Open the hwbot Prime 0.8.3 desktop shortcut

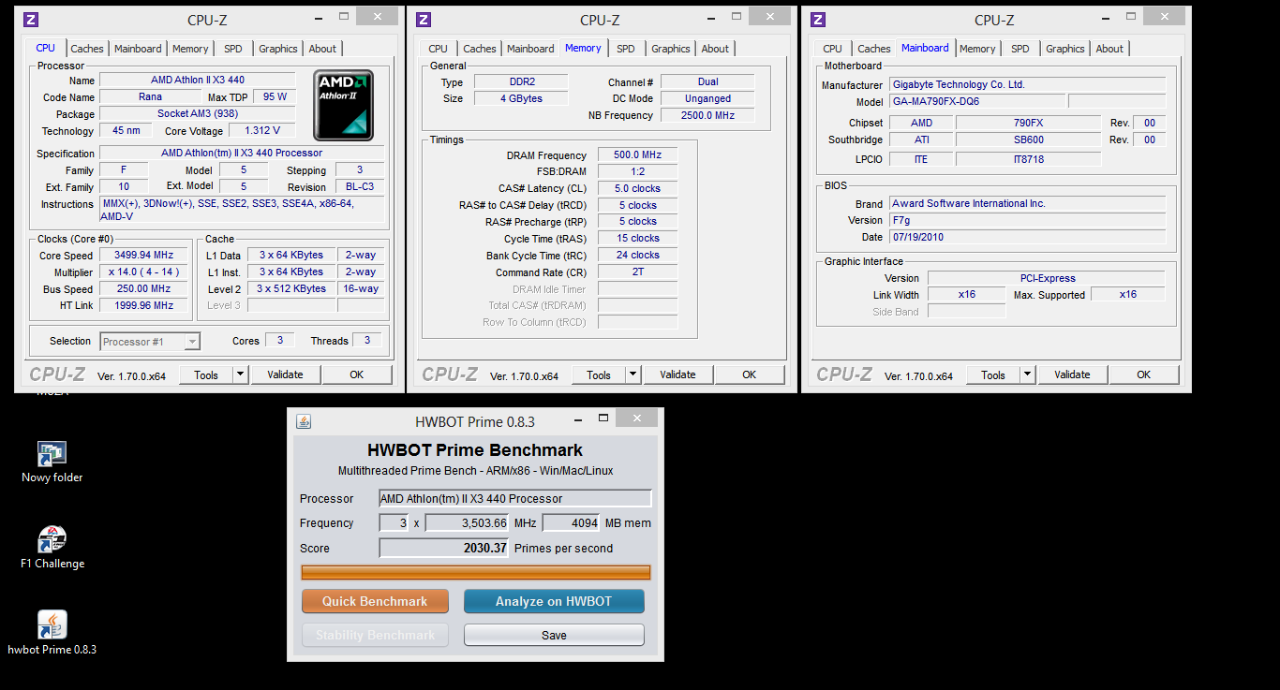[x=52, y=633]
